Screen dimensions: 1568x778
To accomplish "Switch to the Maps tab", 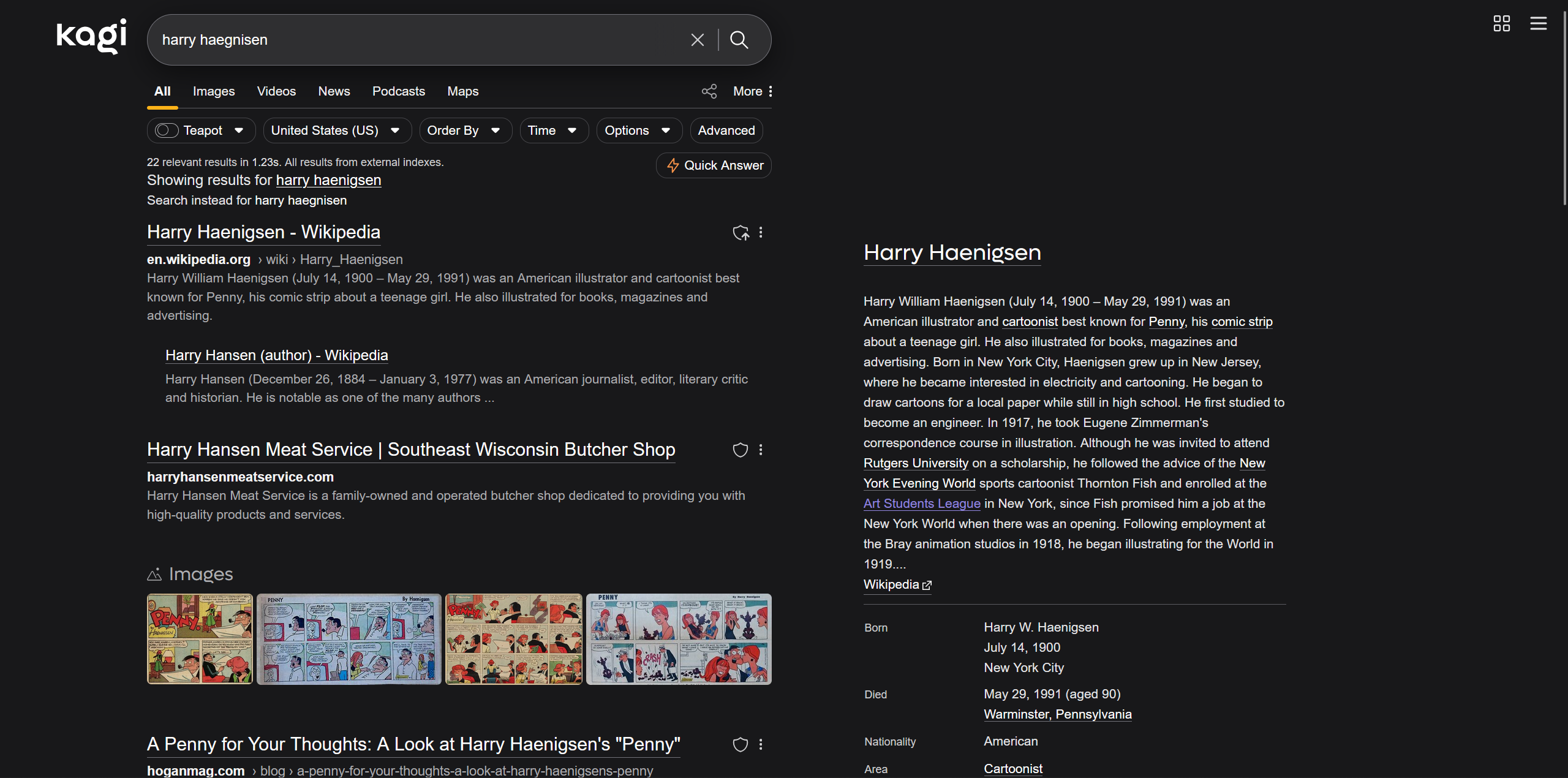I will pos(462,91).
